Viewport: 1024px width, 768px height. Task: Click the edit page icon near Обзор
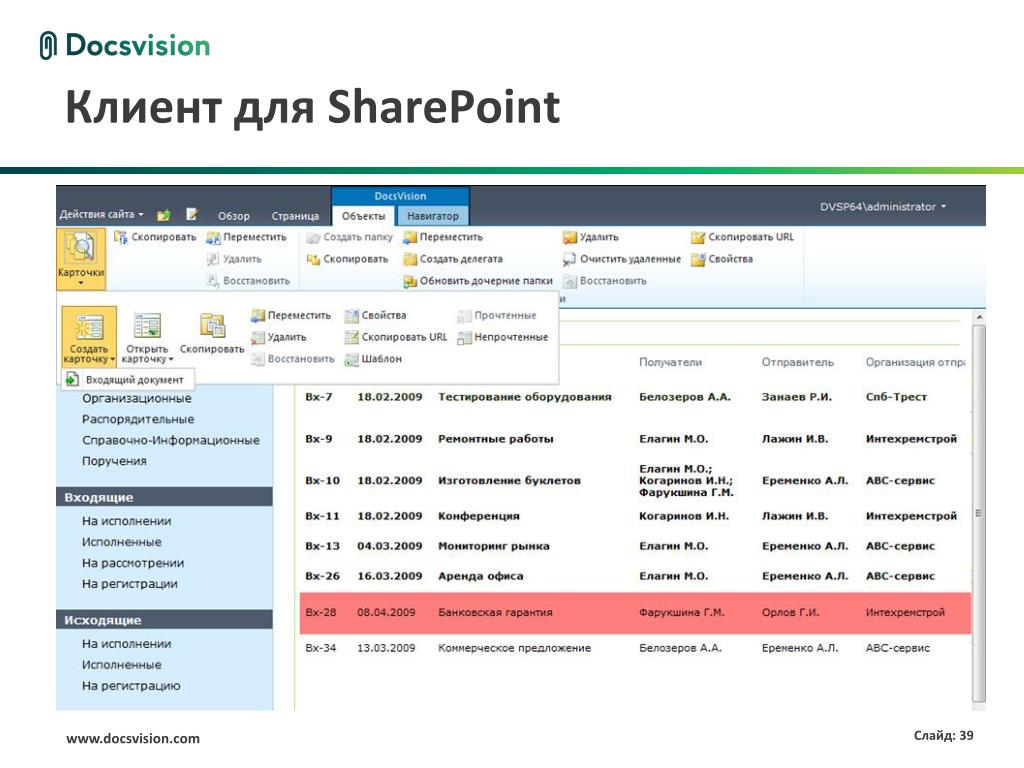point(192,214)
